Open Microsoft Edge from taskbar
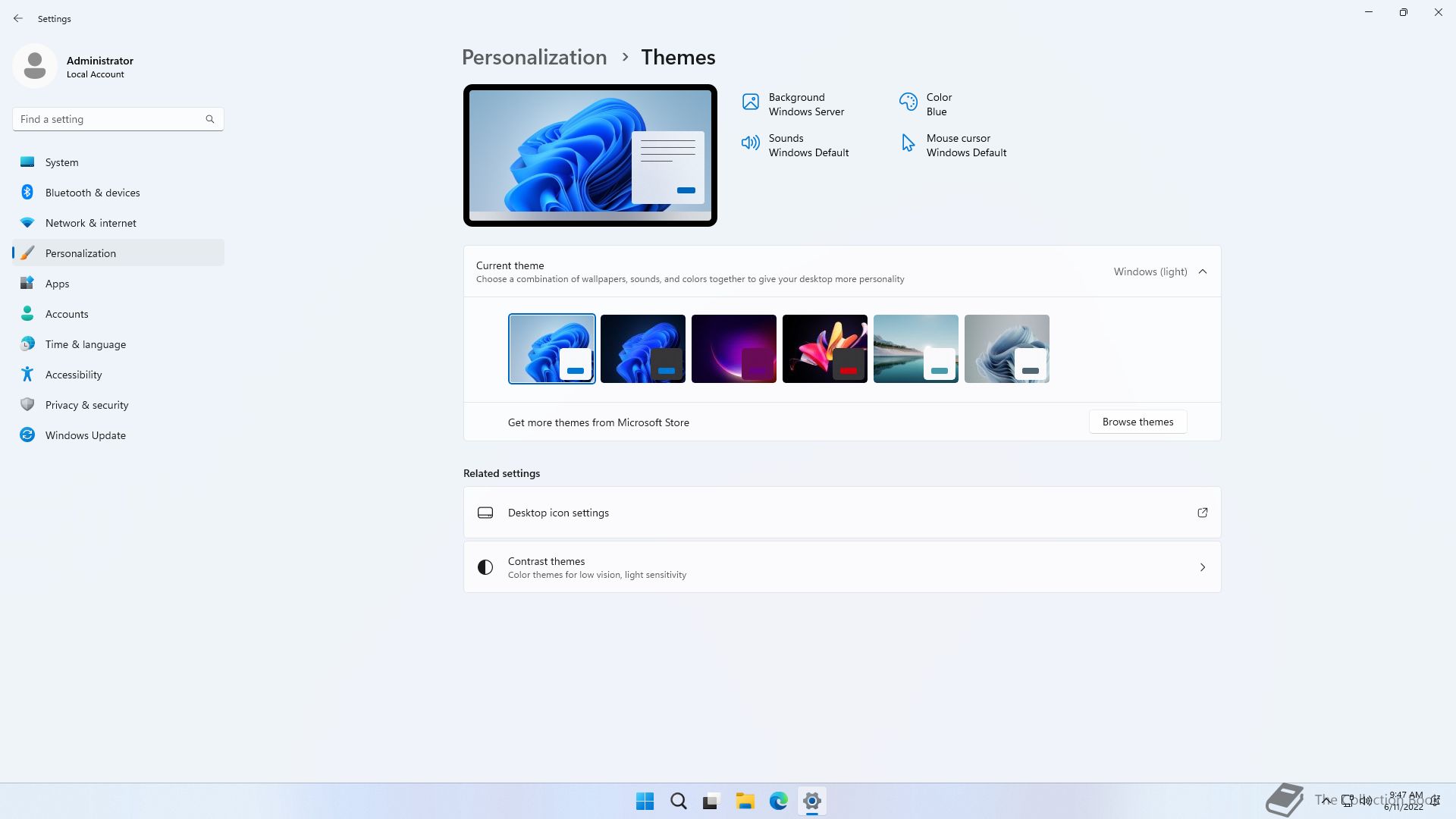Image resolution: width=1456 pixels, height=819 pixels. [x=778, y=801]
